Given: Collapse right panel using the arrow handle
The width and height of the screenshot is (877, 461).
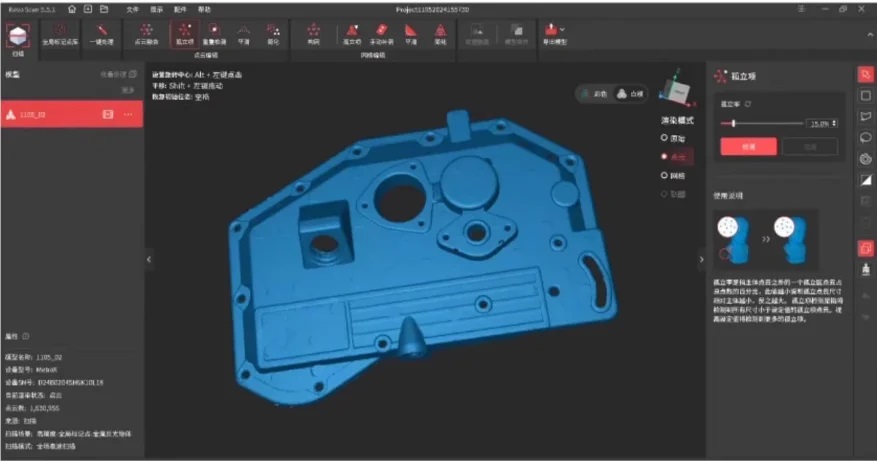Looking at the screenshot, I should point(700,259).
